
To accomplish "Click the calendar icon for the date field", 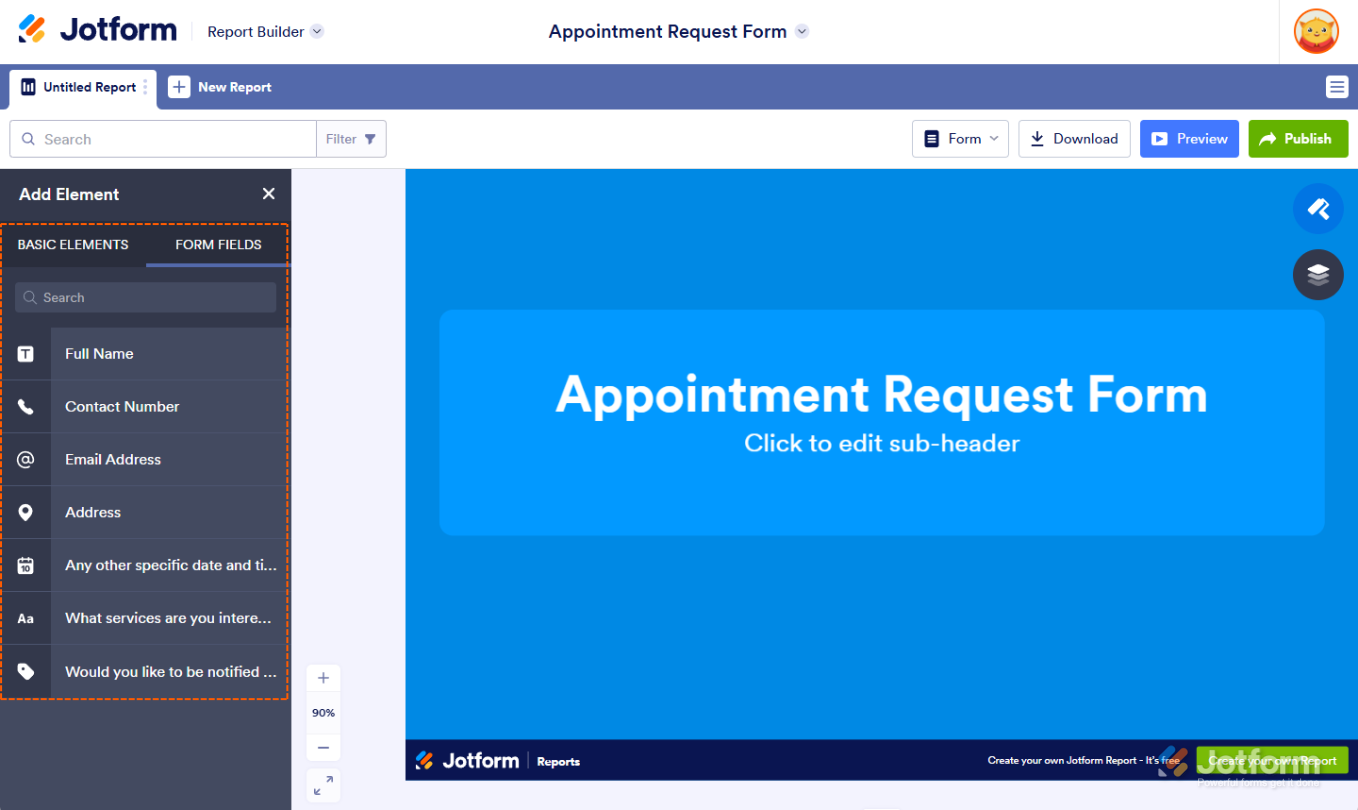I will click(26, 565).
